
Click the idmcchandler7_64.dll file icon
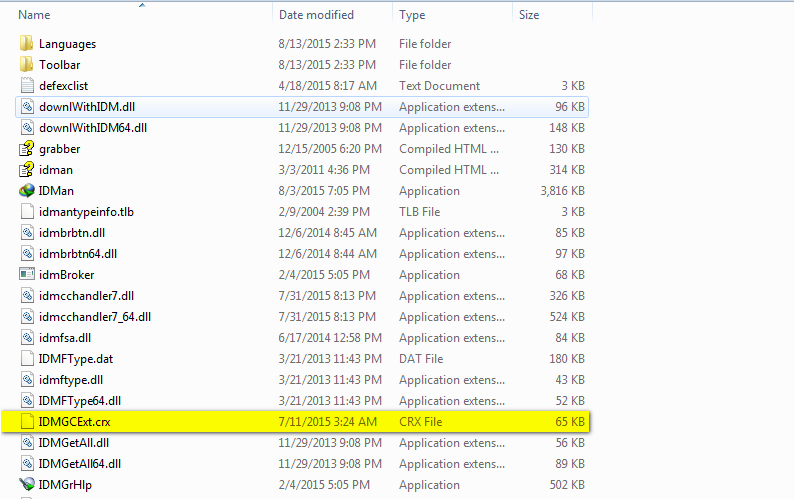[27, 317]
